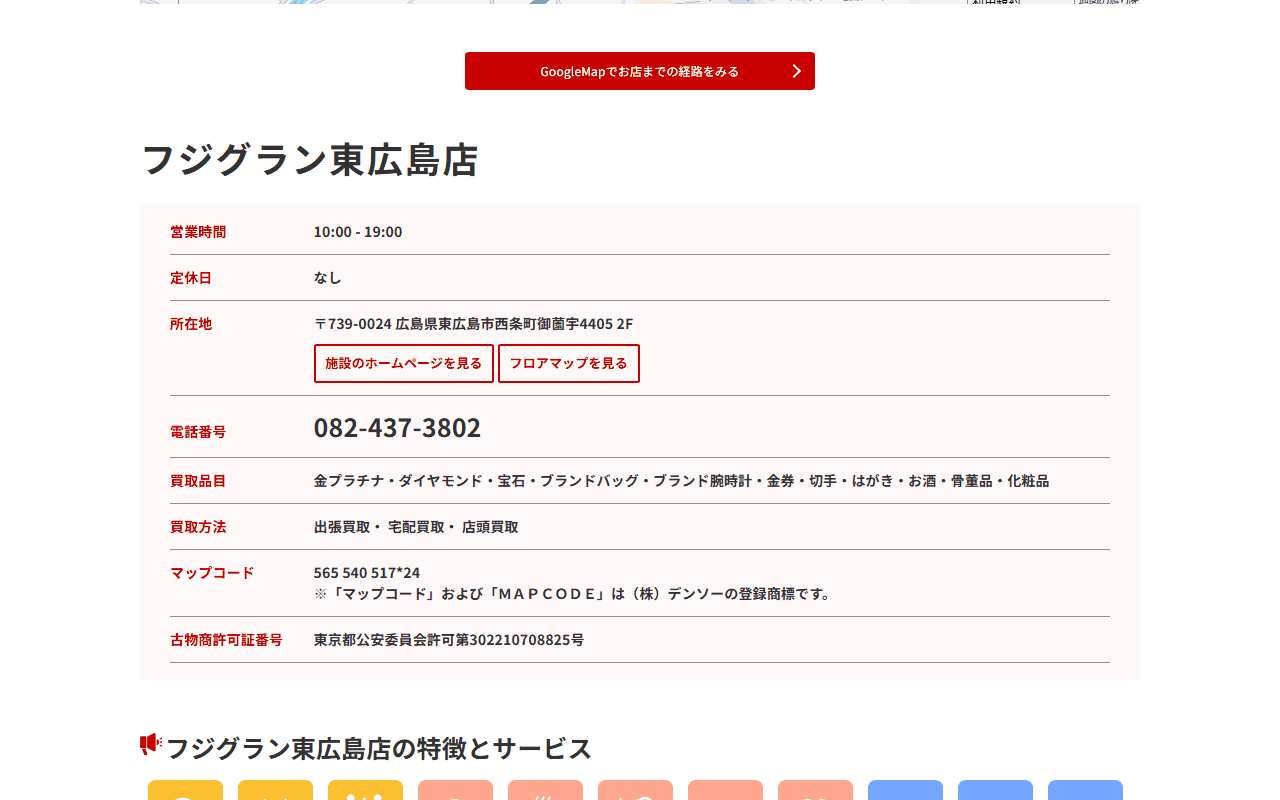This screenshot has height=800, width=1280.
Task: Click the 買取品目 row label
Action: point(198,481)
